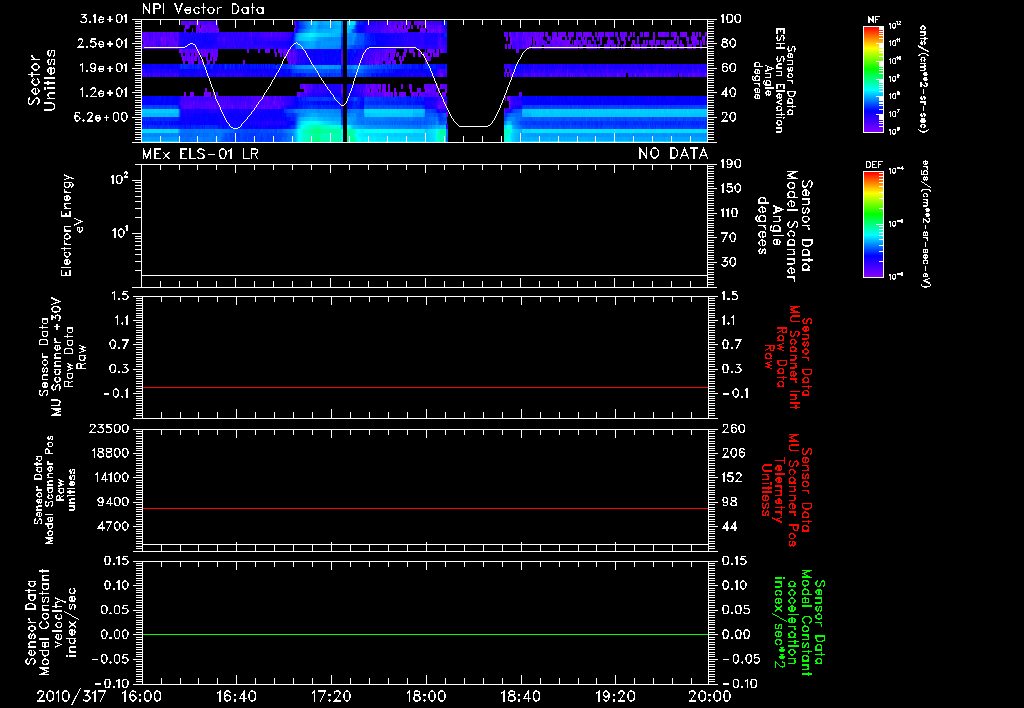1024x708 pixels.
Task: Click the 14100 scanner position tick
Action: [x=109, y=477]
